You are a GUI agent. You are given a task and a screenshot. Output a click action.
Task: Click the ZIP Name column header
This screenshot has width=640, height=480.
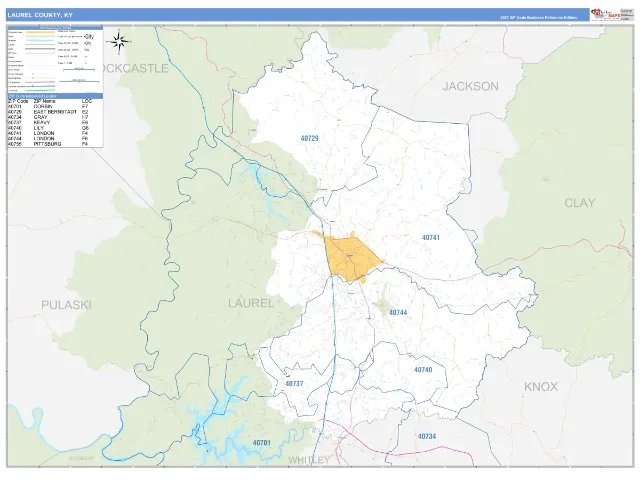pyautogui.click(x=44, y=101)
